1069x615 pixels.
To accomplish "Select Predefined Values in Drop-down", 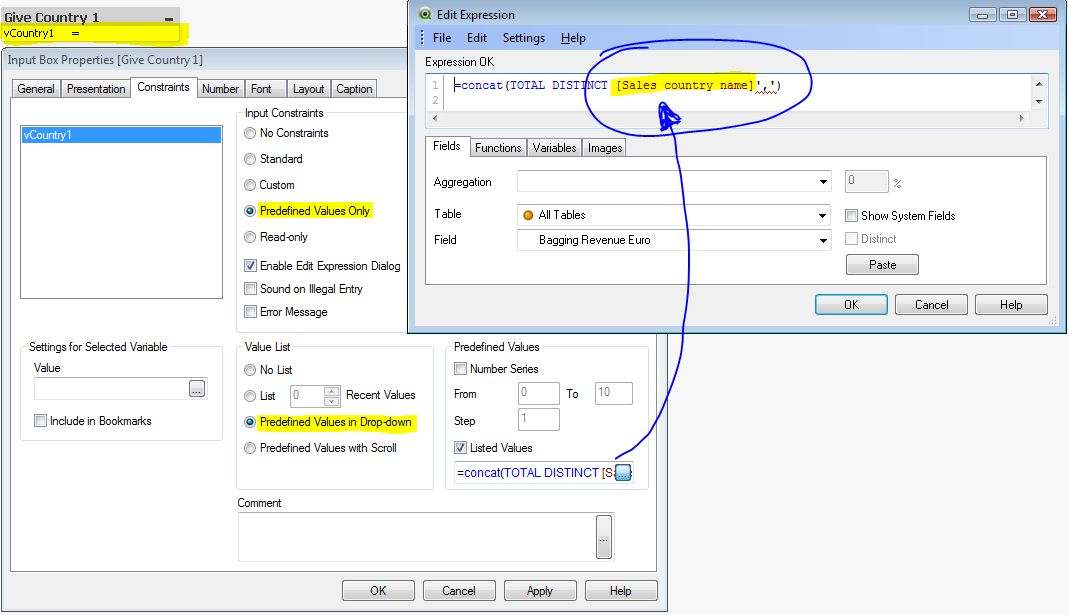I will (250, 422).
